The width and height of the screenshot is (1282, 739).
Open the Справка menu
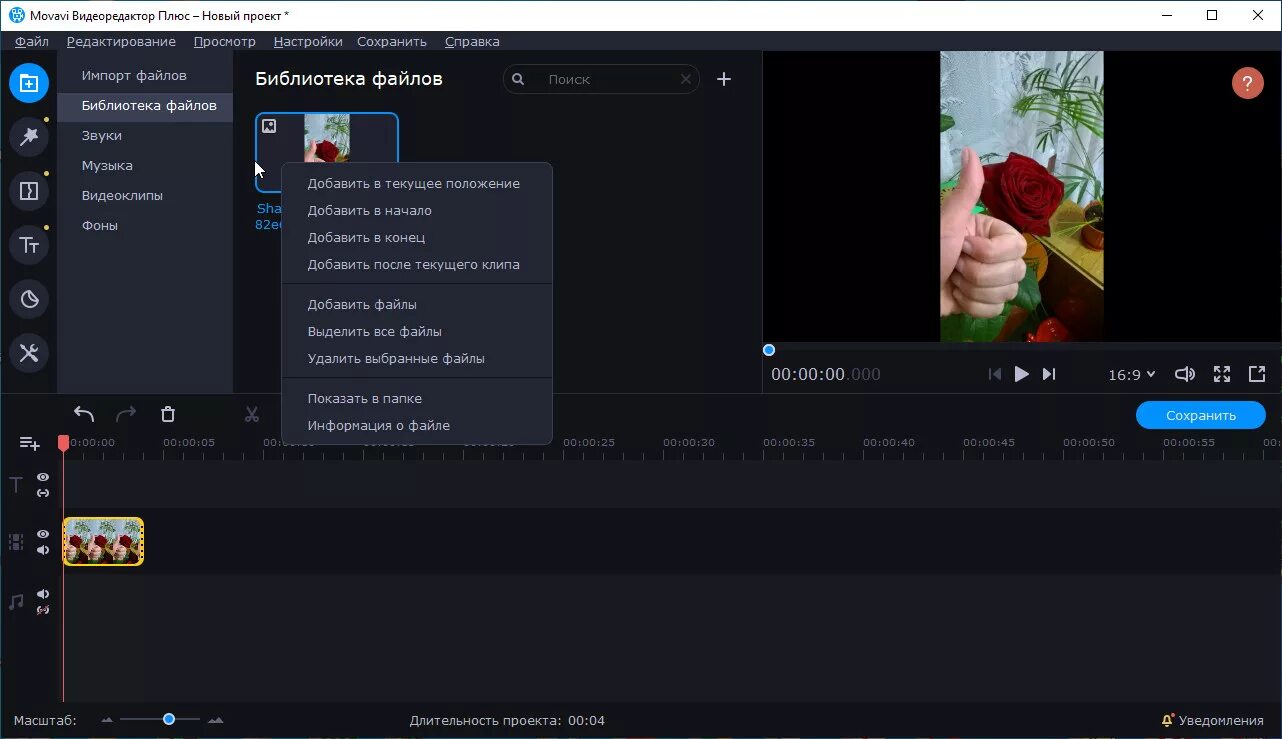tap(472, 41)
